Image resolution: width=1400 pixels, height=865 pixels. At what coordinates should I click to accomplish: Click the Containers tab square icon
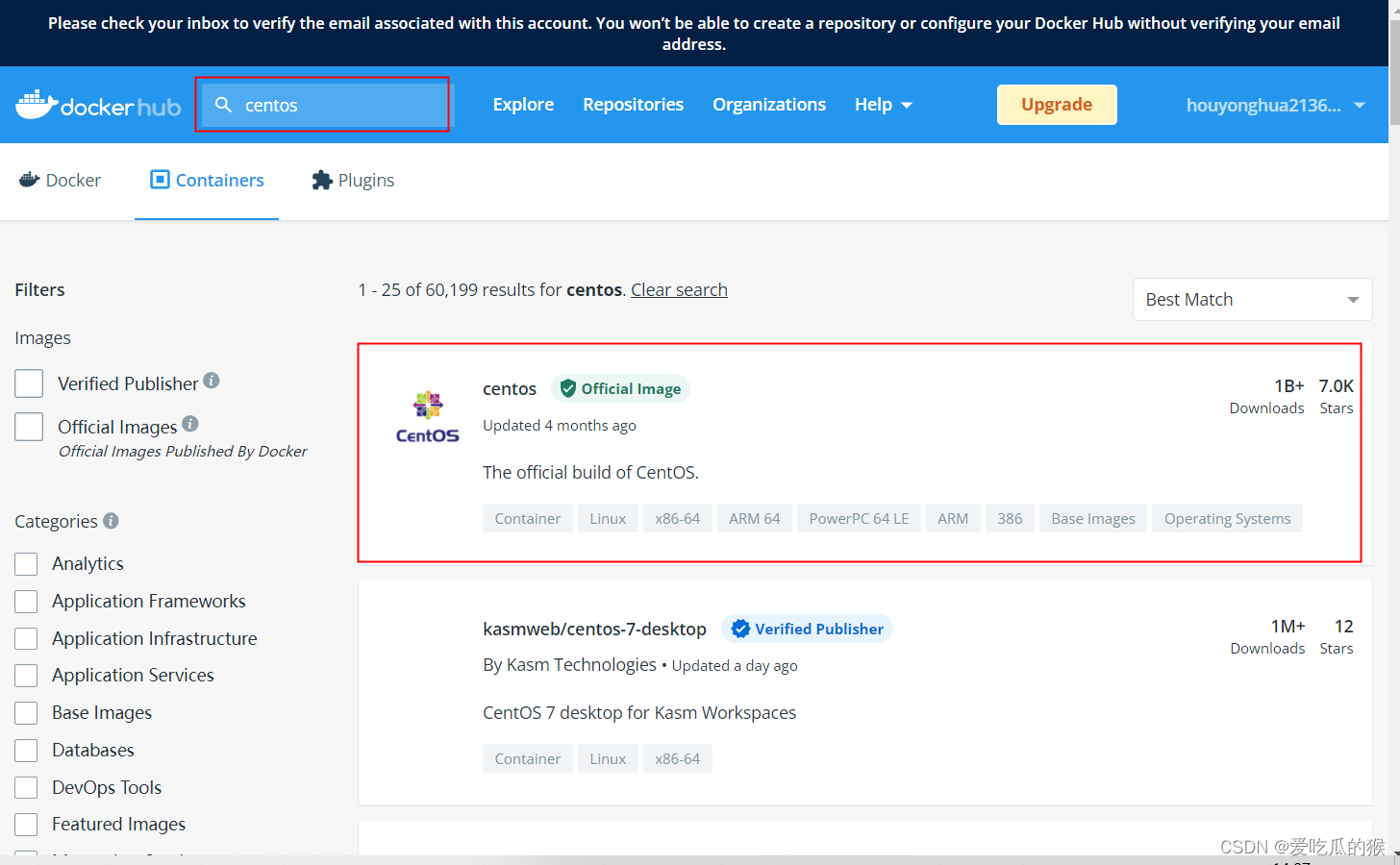[160, 180]
